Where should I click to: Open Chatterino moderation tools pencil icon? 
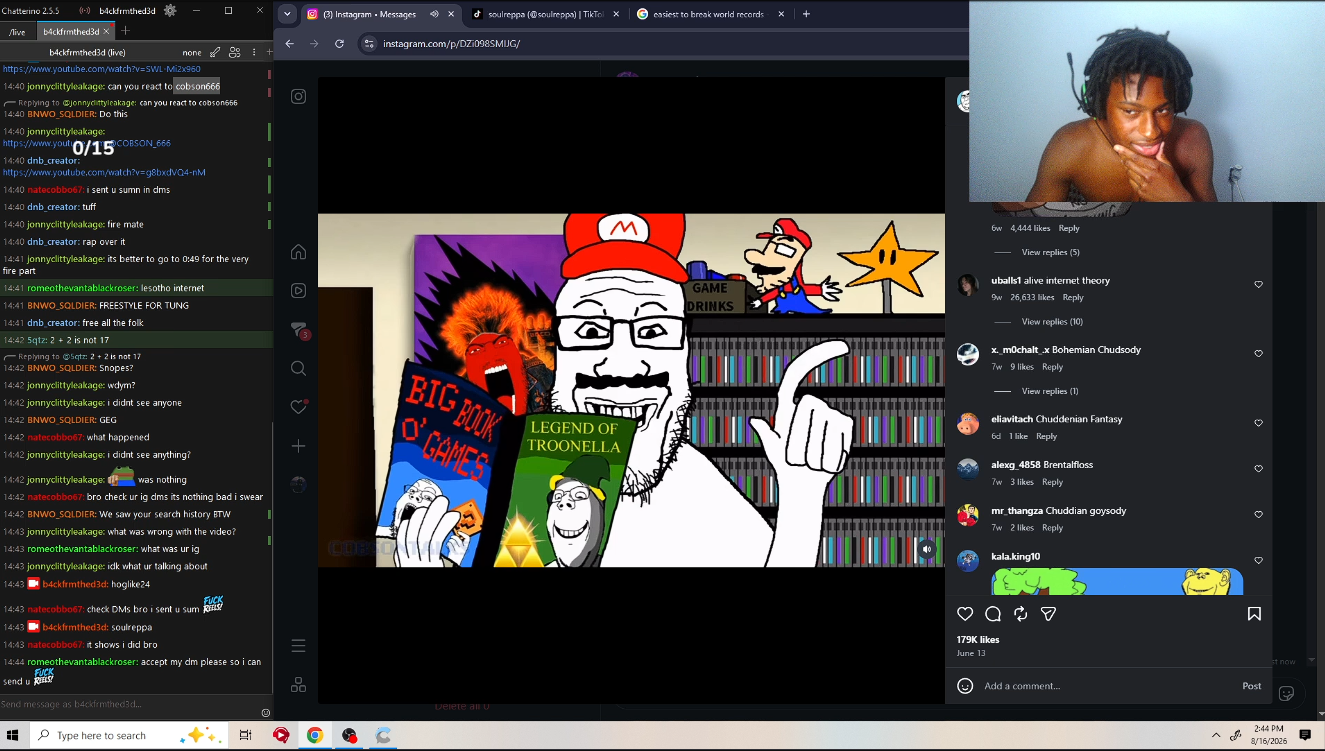(215, 52)
